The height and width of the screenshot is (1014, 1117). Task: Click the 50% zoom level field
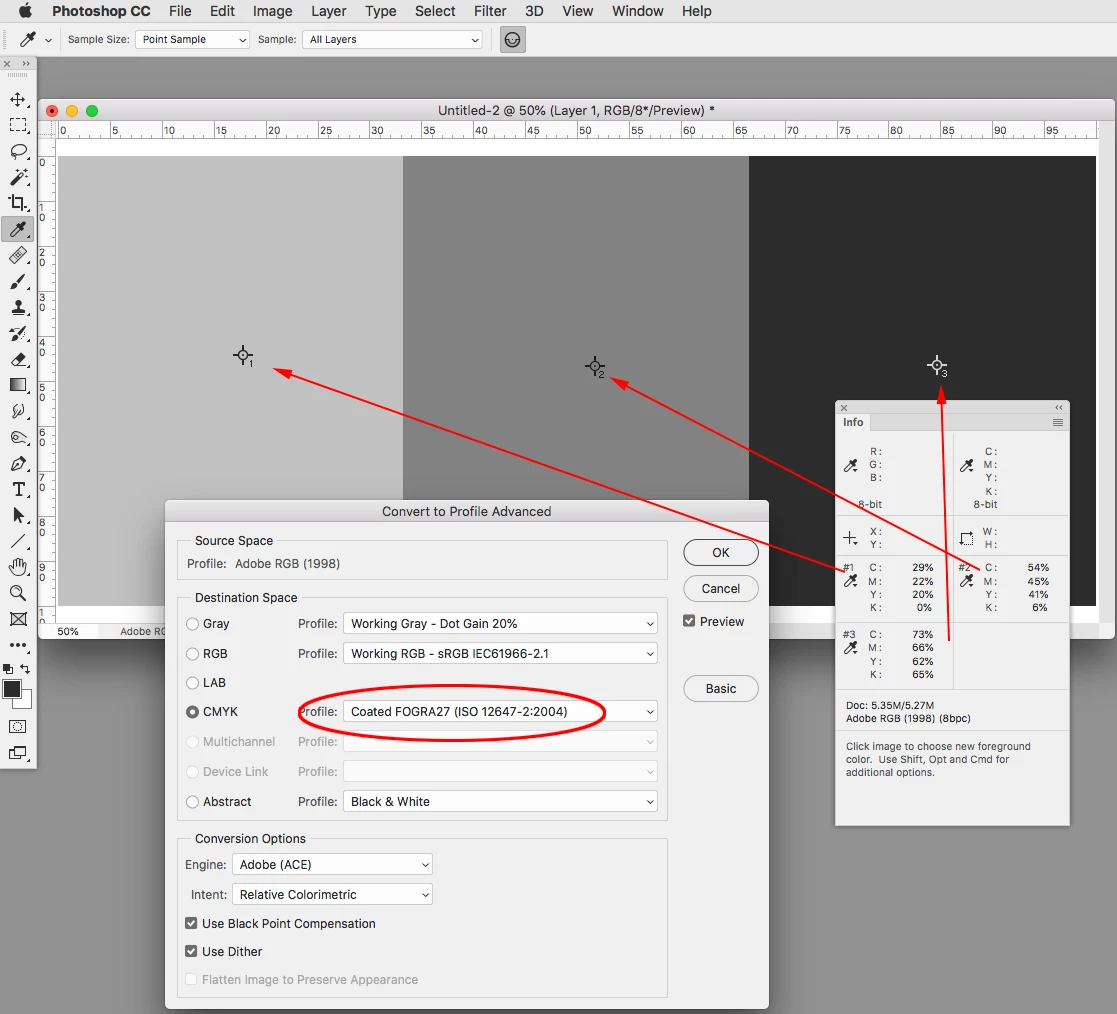[68, 631]
